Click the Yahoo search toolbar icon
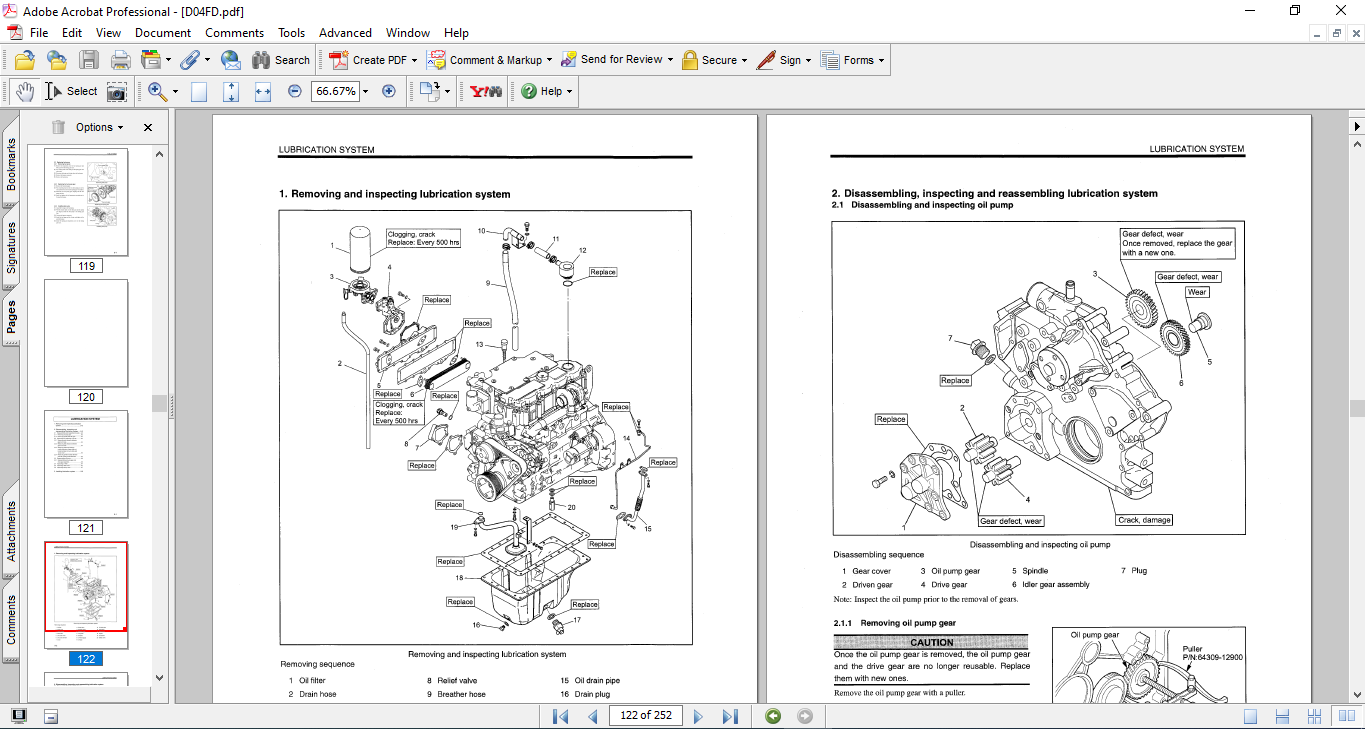 486,91
